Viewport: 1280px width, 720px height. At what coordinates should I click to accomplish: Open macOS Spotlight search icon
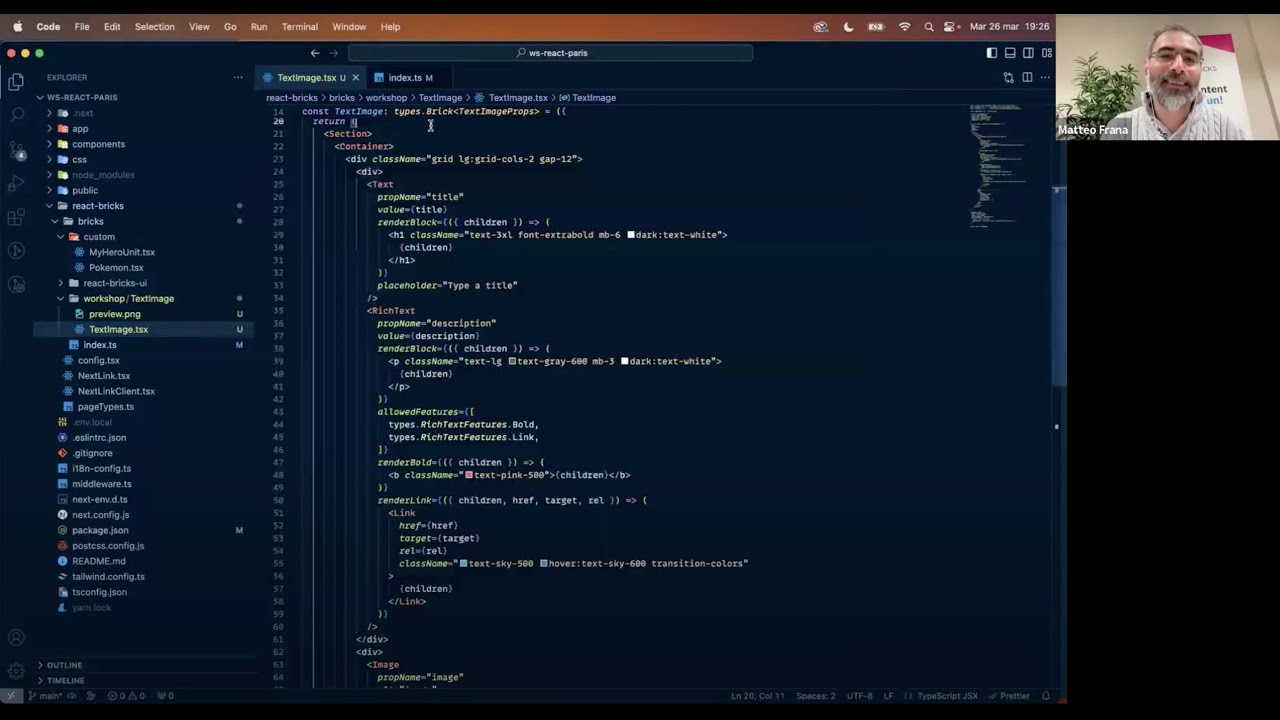coord(929,27)
